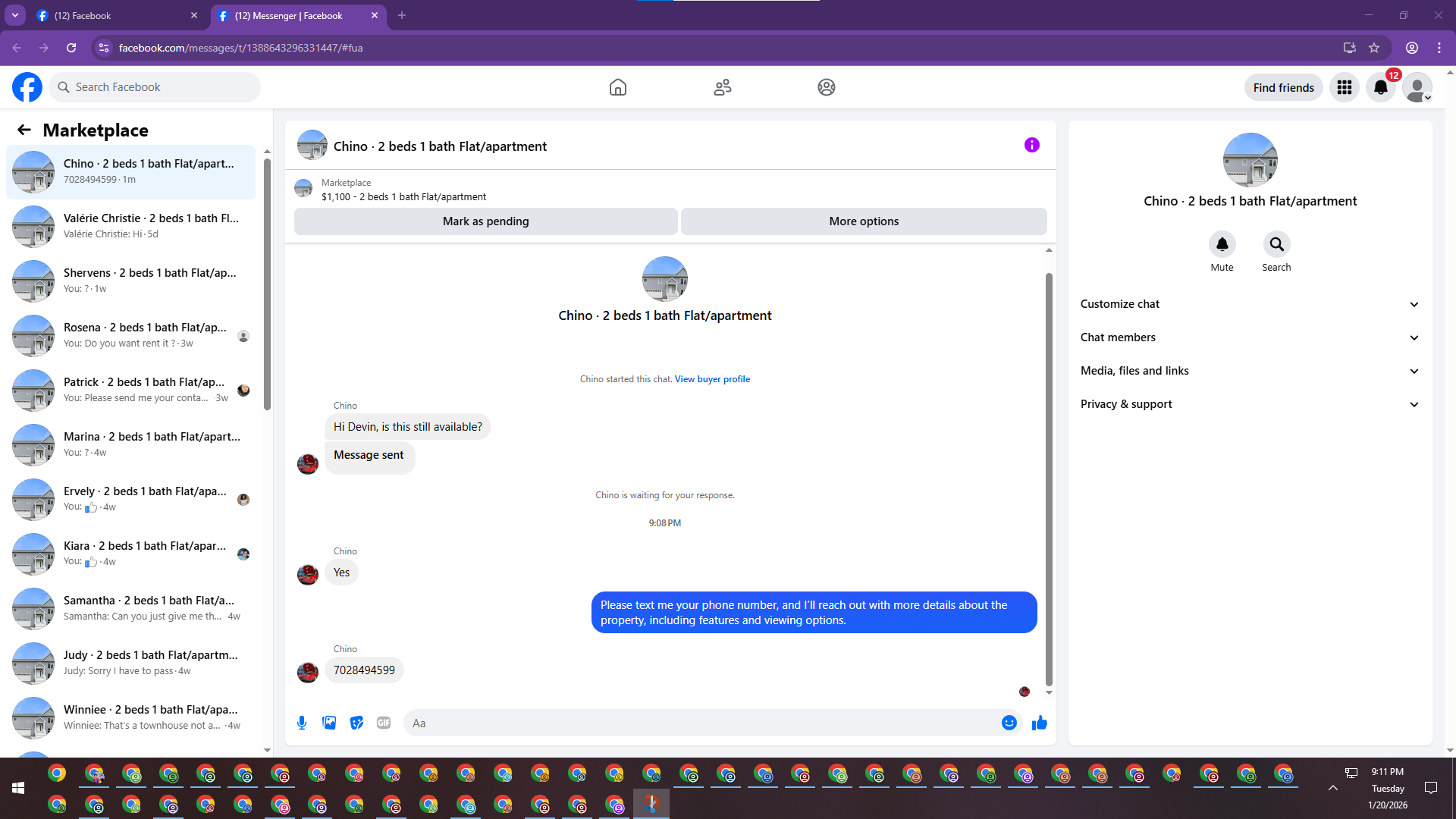Expand Customize chat section
Screen dimensions: 1456x819
click(1250, 304)
